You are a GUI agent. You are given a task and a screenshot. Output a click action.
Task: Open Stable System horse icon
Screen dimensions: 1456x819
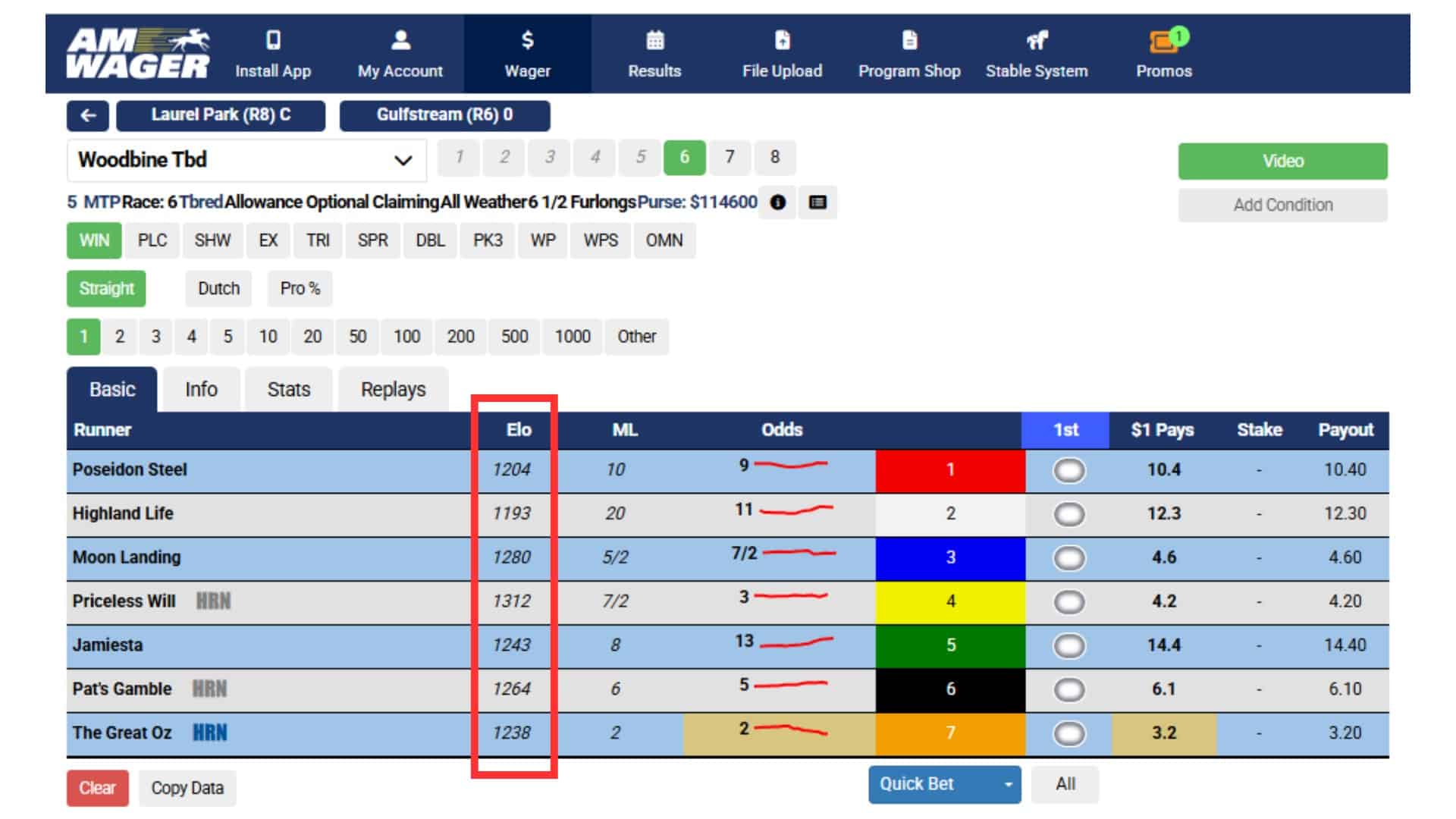[x=1037, y=39]
